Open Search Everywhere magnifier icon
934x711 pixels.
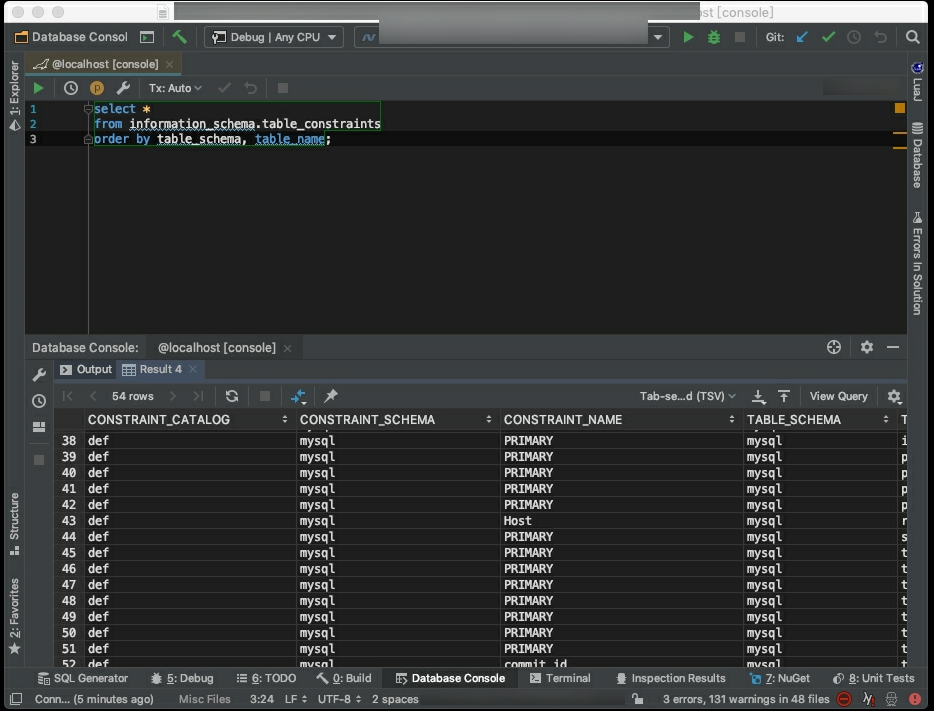[913, 37]
